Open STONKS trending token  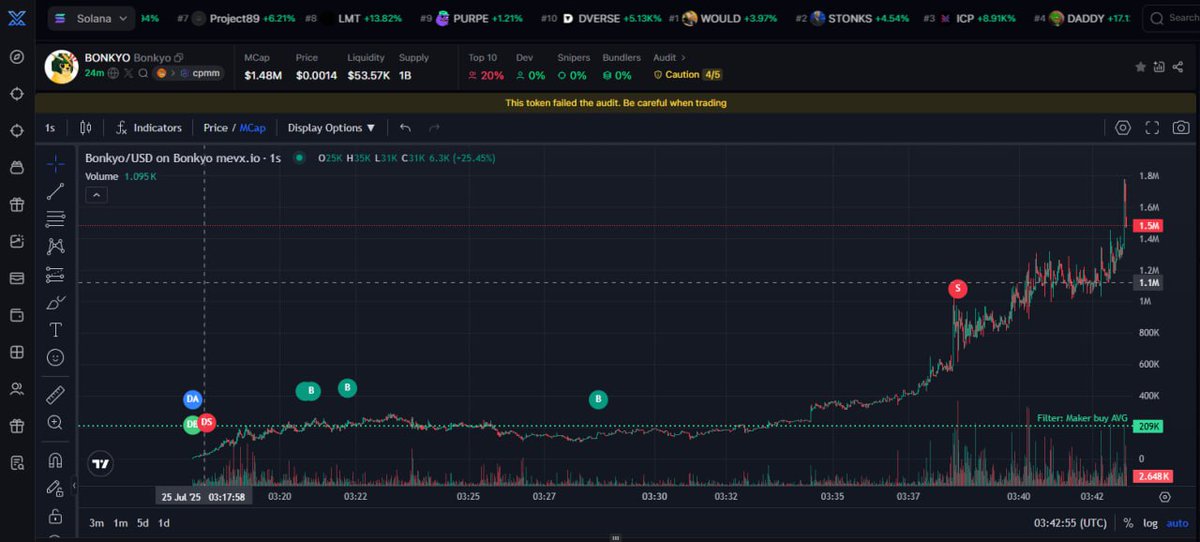(851, 18)
